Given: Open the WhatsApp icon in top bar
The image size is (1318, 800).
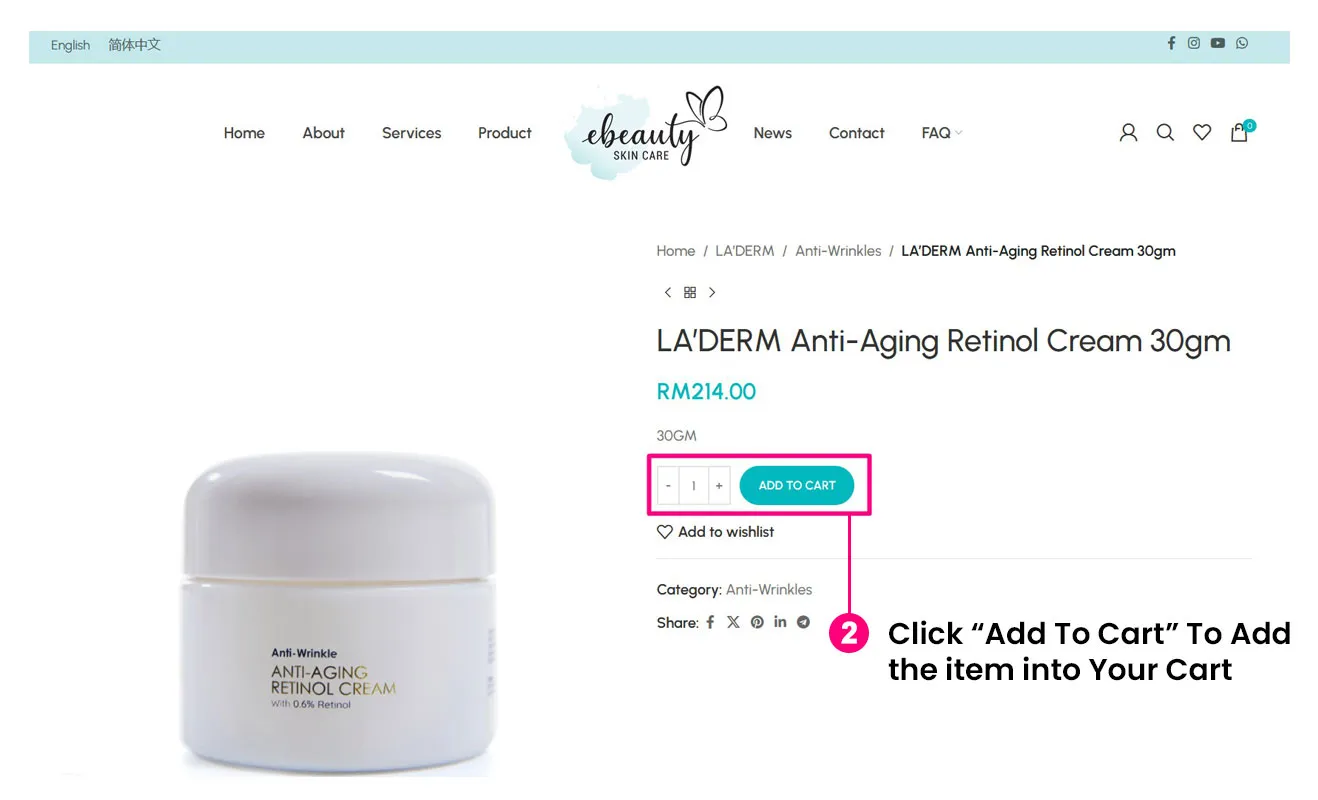Looking at the screenshot, I should (1242, 43).
